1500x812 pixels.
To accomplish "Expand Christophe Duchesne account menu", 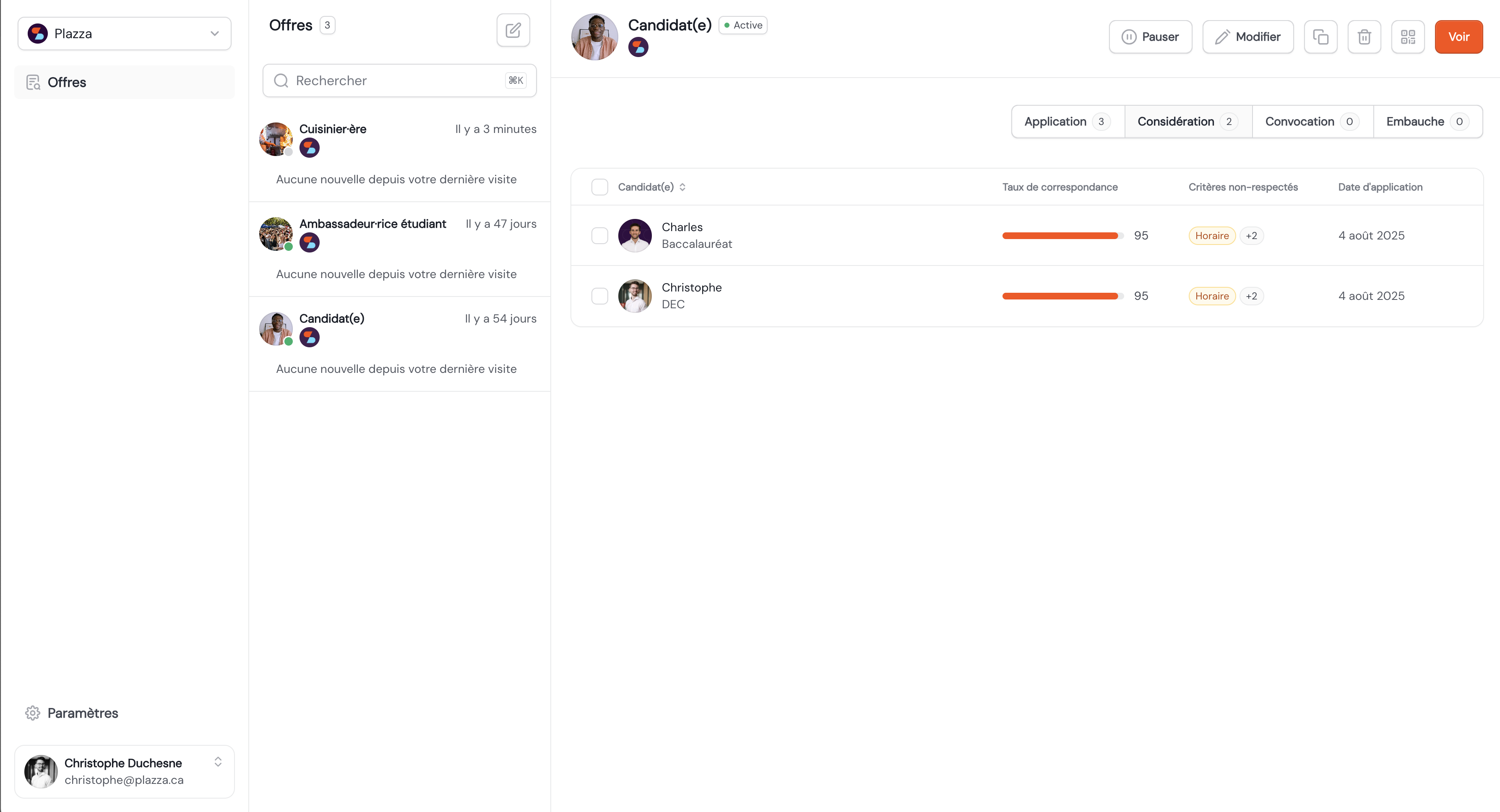I will coord(217,762).
